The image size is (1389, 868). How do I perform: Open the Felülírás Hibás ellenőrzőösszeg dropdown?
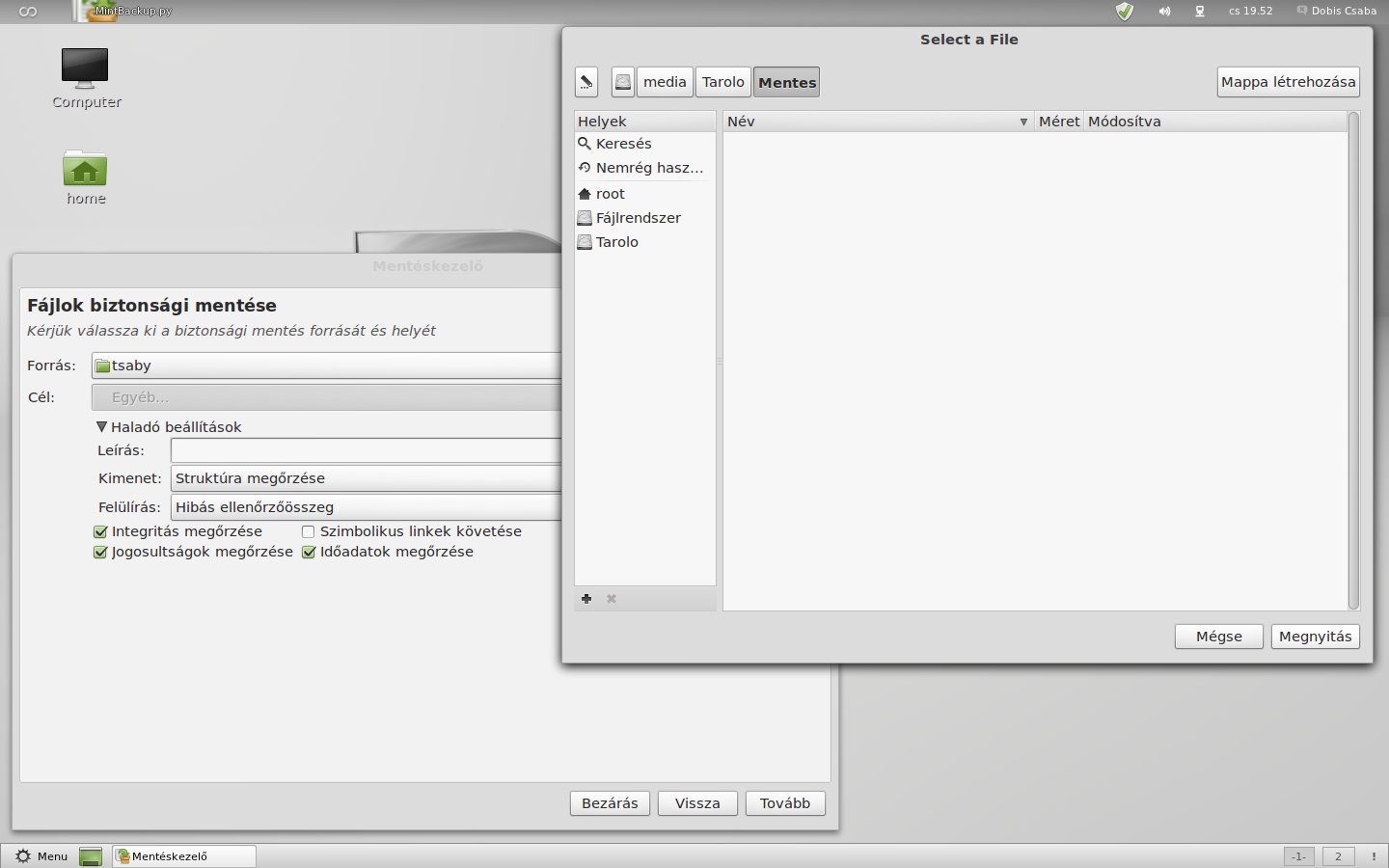[366, 507]
